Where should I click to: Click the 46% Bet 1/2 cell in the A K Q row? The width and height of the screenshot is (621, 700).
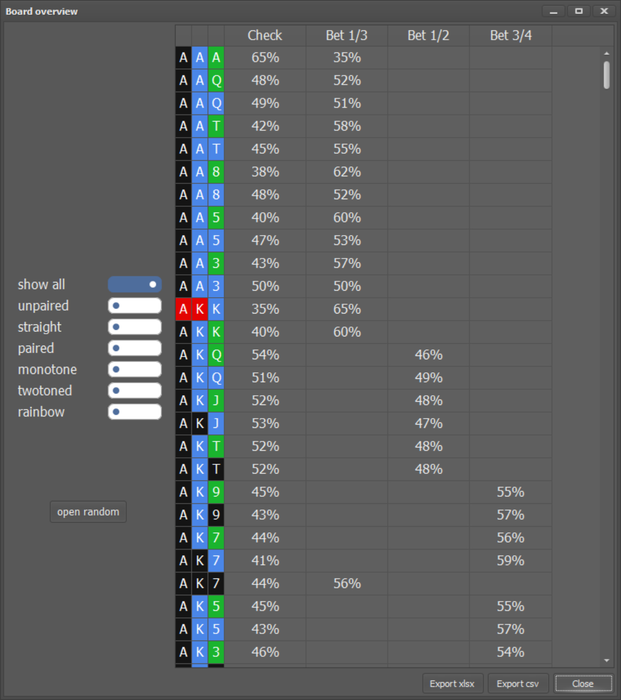(x=429, y=354)
